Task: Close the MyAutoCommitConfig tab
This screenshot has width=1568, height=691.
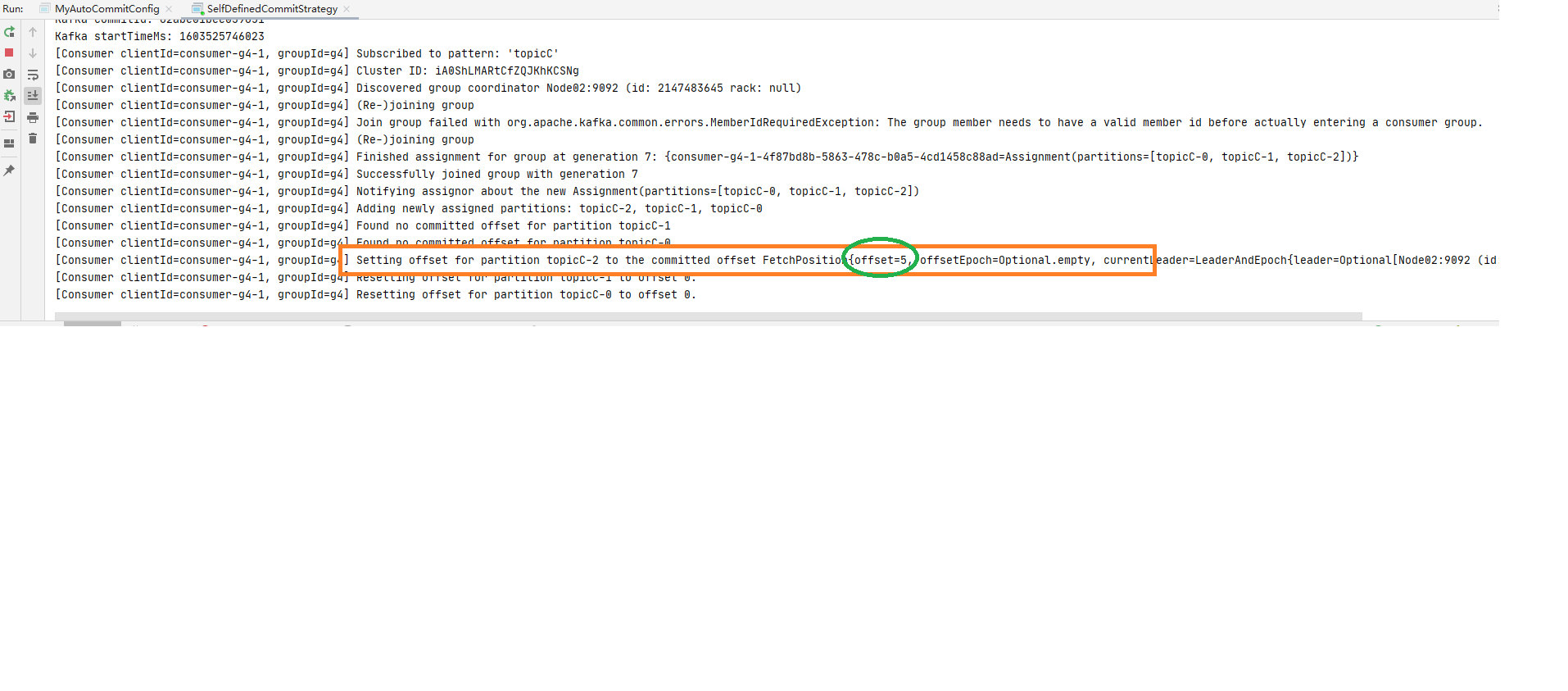Action: tap(169, 9)
